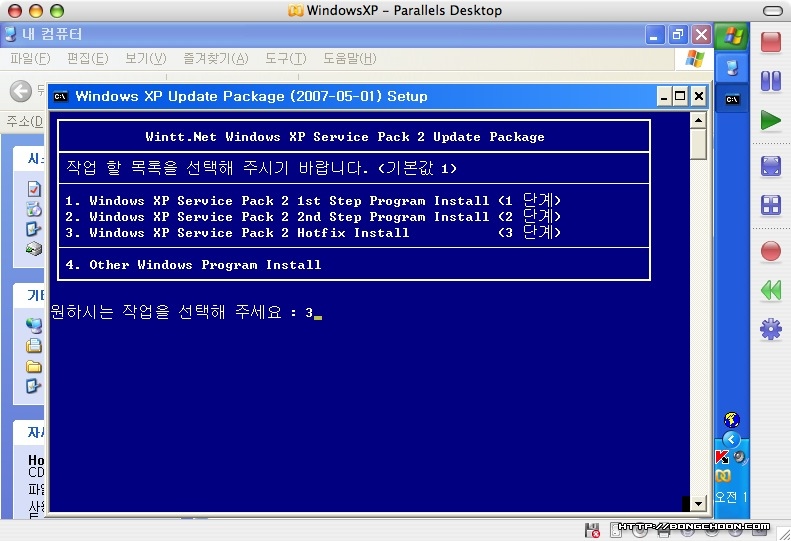Image resolution: width=791 pixels, height=541 pixels.
Task: Open the 파일(F) menu
Action: 30,59
